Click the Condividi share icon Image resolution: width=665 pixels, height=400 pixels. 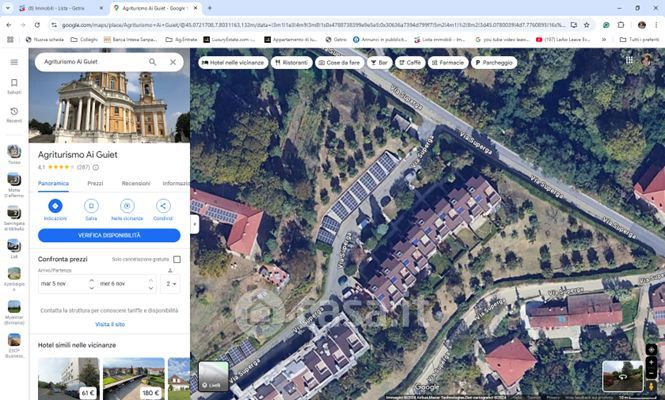coord(163,206)
